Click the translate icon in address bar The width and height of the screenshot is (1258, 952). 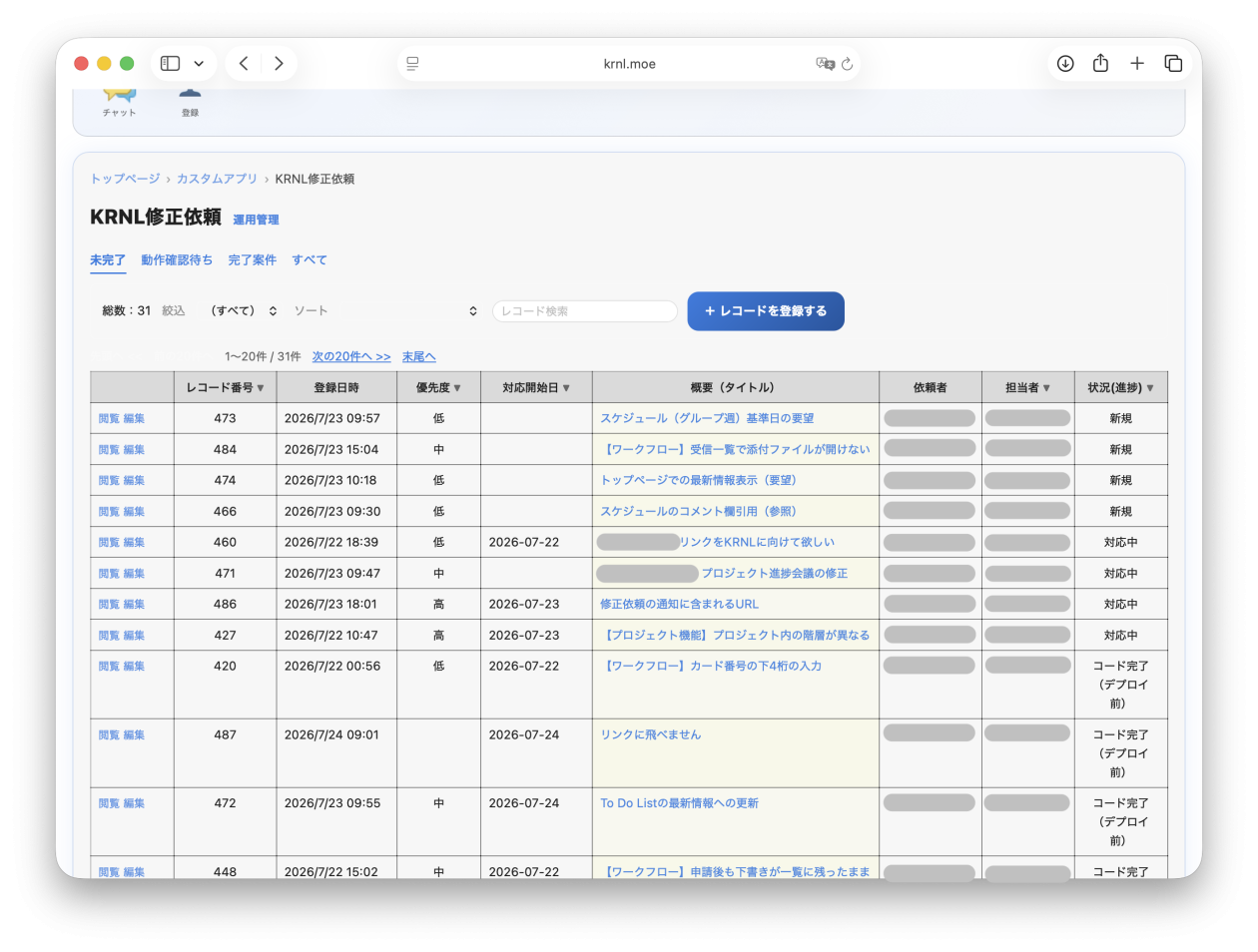click(x=825, y=63)
